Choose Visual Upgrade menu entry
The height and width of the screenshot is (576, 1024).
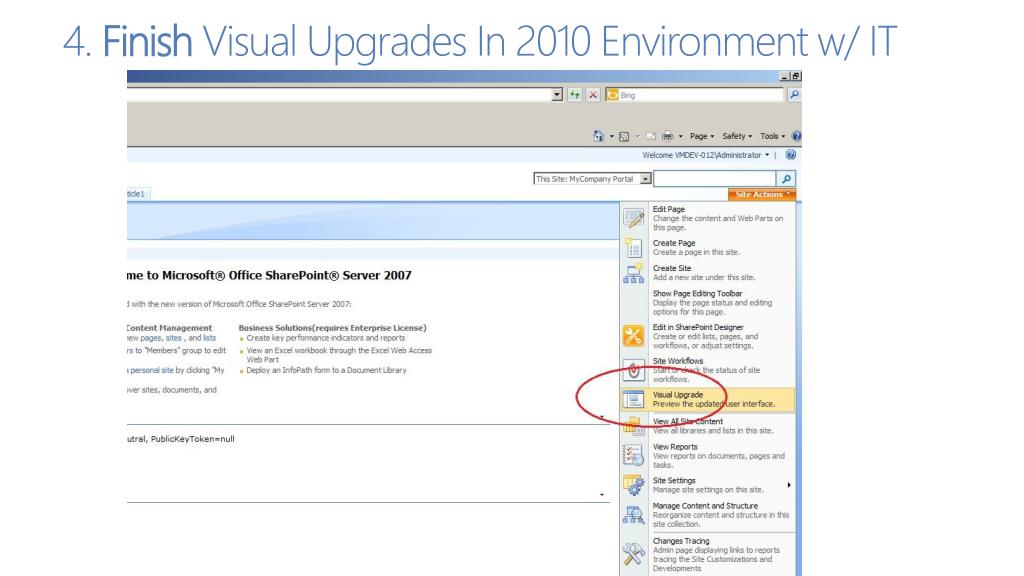tap(707, 399)
